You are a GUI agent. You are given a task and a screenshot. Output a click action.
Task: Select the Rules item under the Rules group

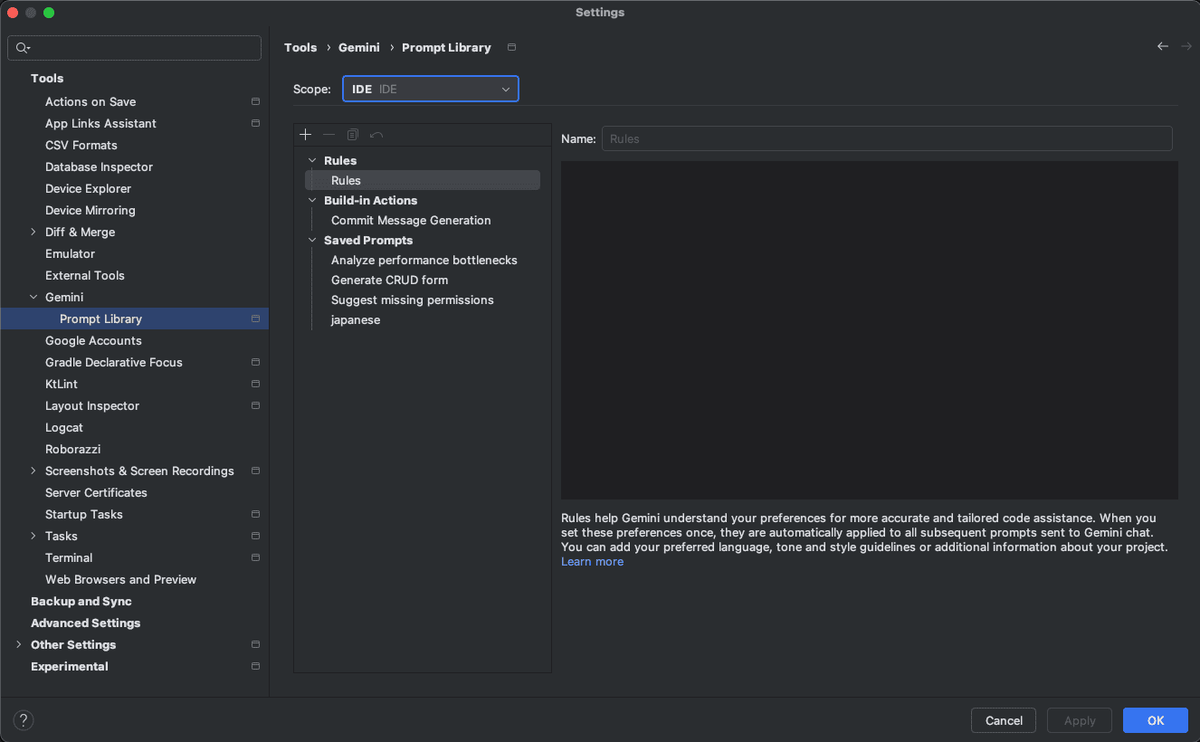[x=422, y=180]
